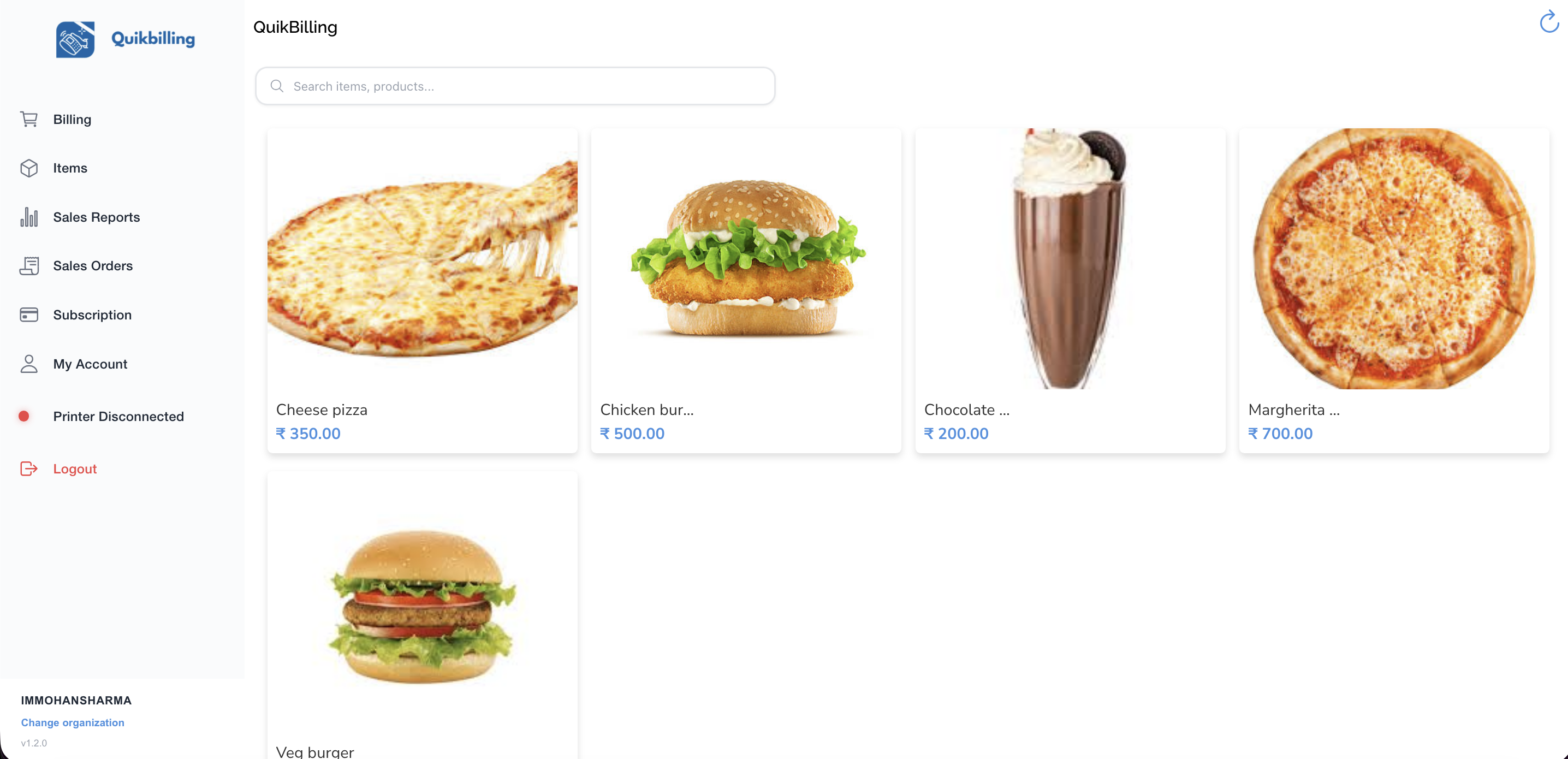
Task: Click the refresh icon at top right
Action: tap(1548, 22)
